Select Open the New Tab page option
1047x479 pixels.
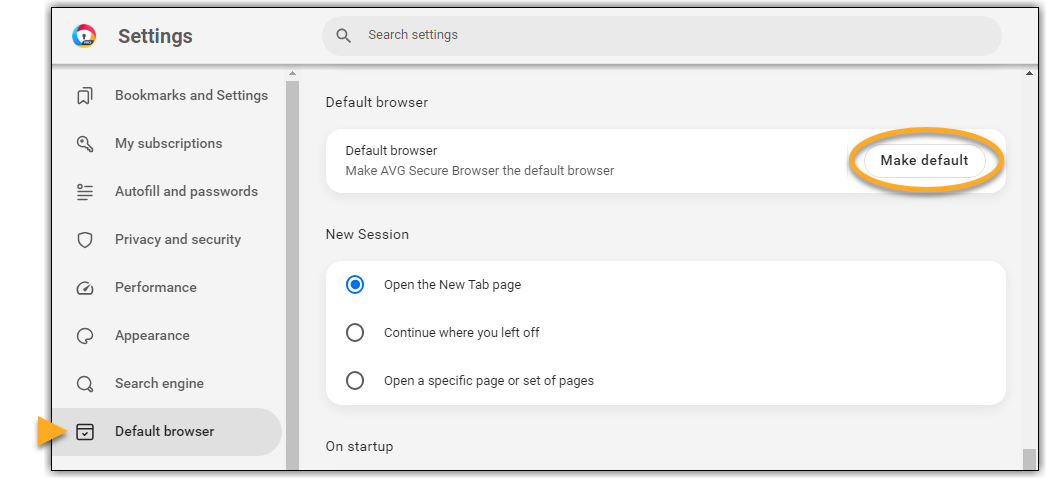(355, 285)
